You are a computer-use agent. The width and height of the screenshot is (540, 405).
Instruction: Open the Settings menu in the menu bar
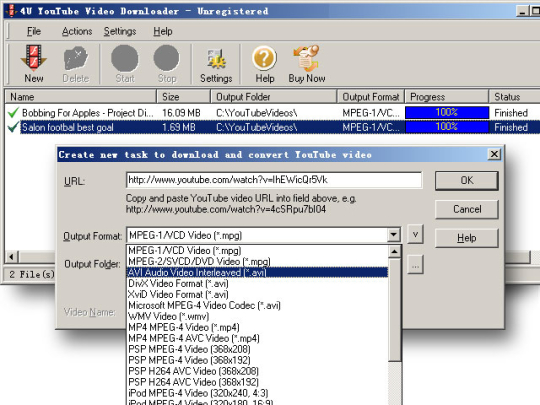[120, 31]
